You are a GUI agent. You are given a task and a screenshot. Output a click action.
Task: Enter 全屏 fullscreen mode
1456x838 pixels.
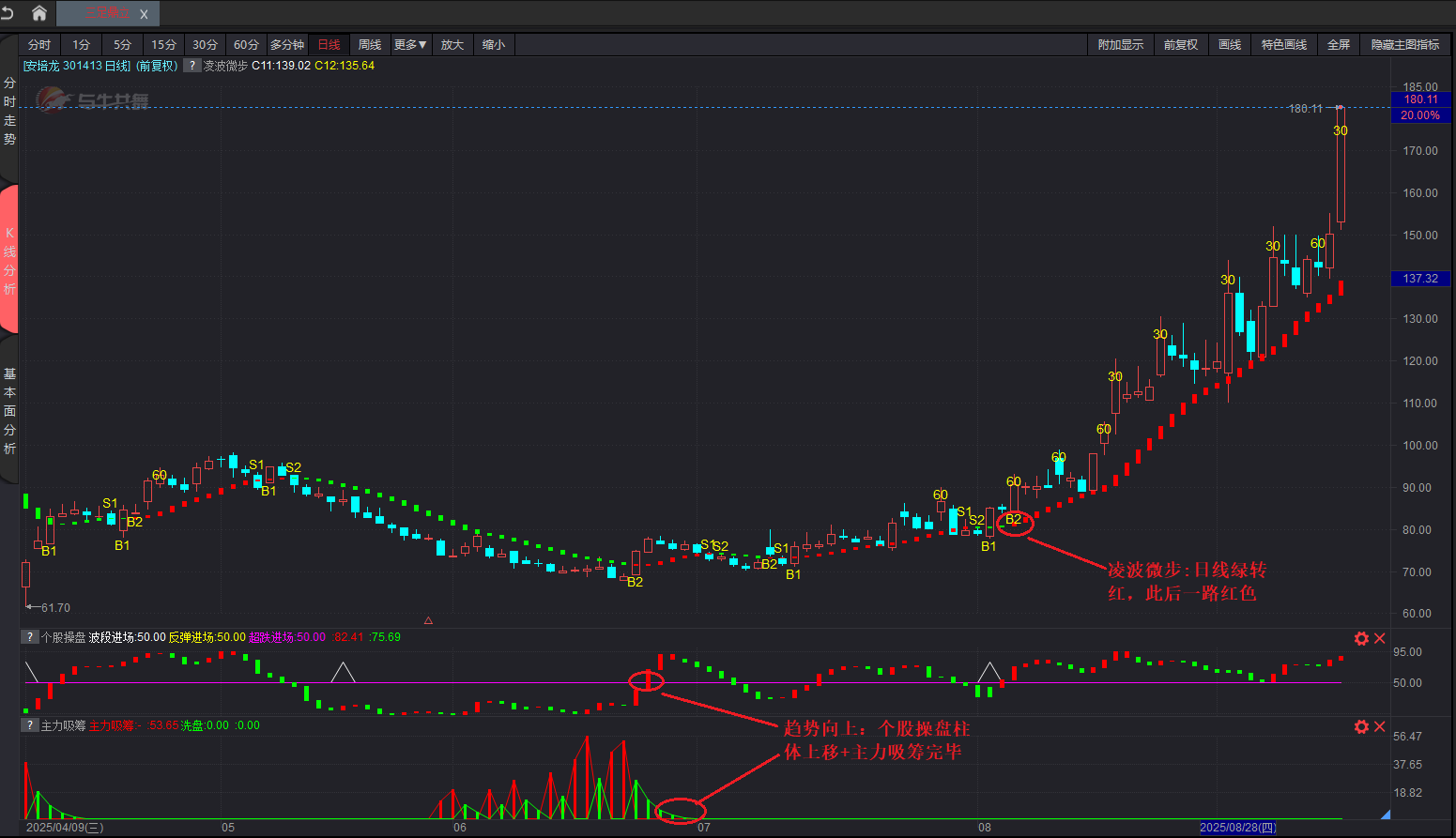(x=1339, y=45)
